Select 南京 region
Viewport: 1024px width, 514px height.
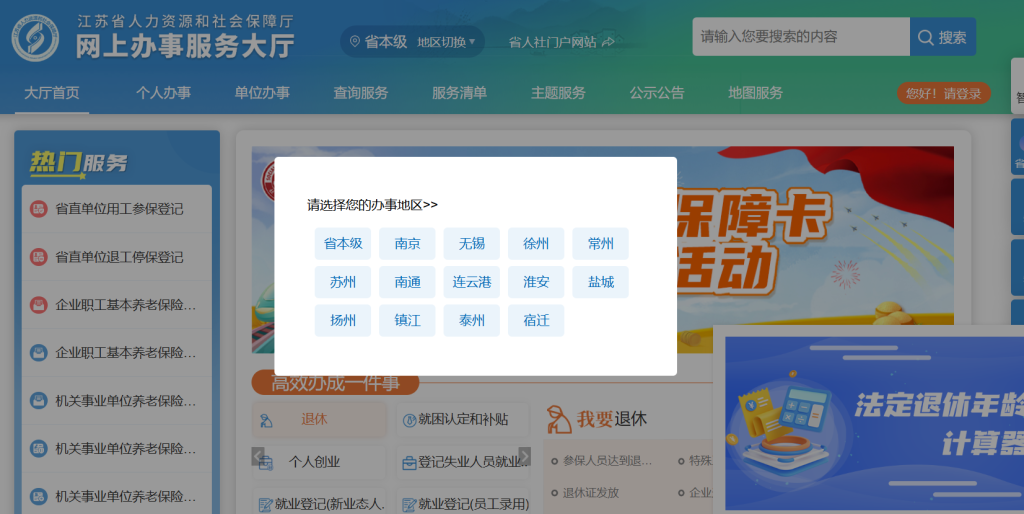pyautogui.click(x=408, y=244)
